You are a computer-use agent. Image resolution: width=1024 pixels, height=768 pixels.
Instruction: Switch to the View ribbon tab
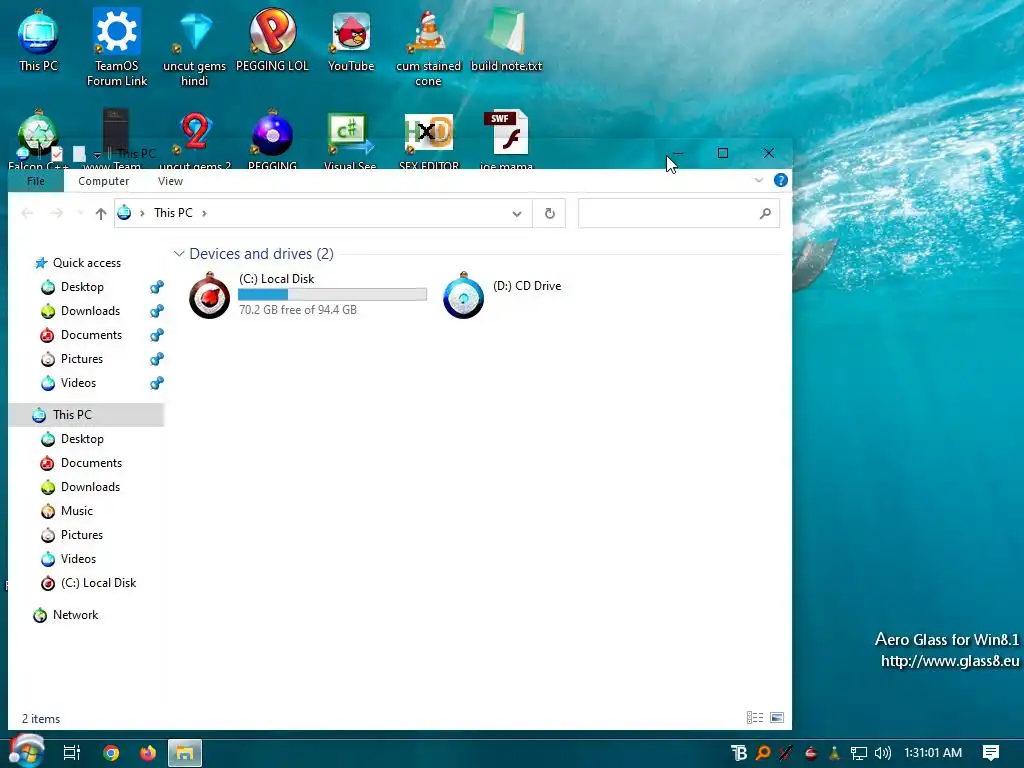[170, 181]
